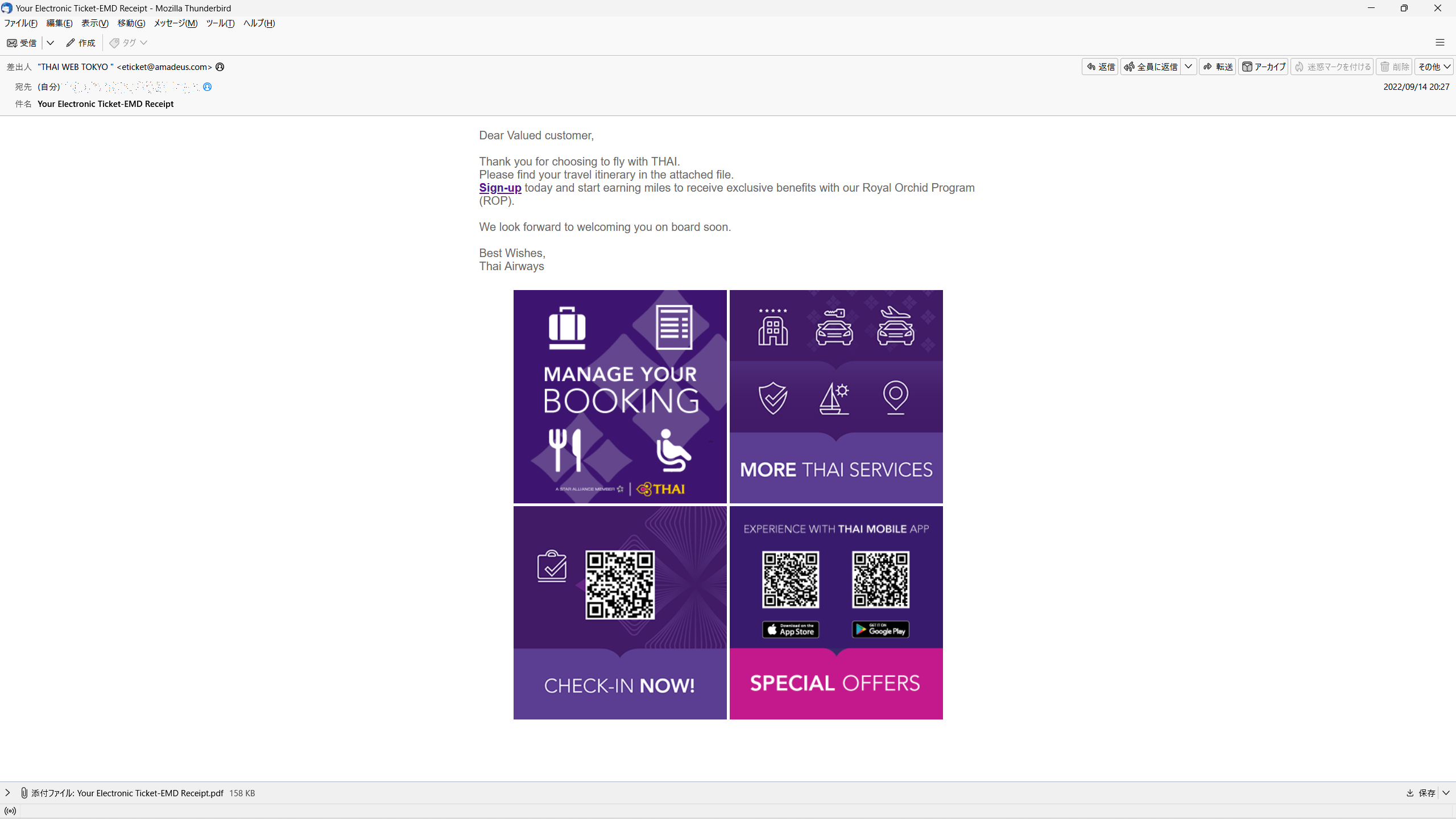Click the Google Play download badge
This screenshot has width=1456, height=819.
click(x=880, y=630)
